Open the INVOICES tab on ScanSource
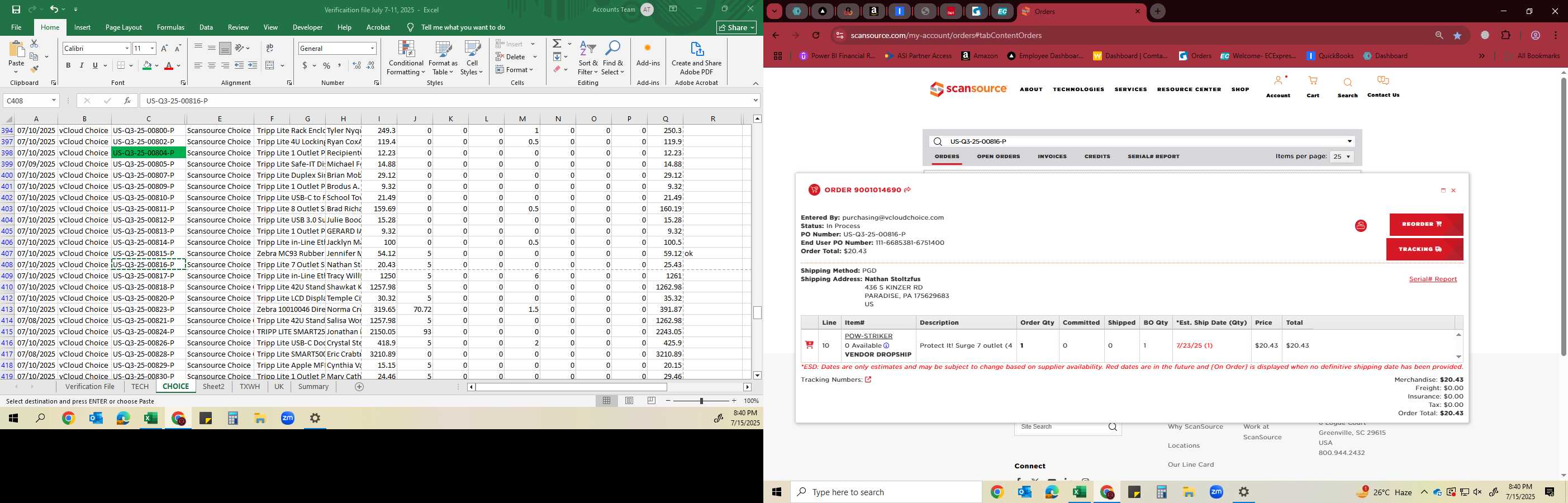Viewport: 1568px width, 503px height. (1052, 156)
